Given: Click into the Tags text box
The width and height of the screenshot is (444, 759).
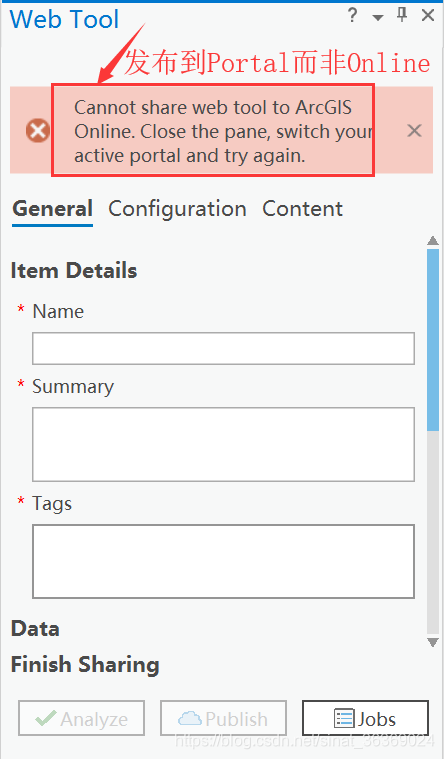Looking at the screenshot, I should click(x=223, y=562).
